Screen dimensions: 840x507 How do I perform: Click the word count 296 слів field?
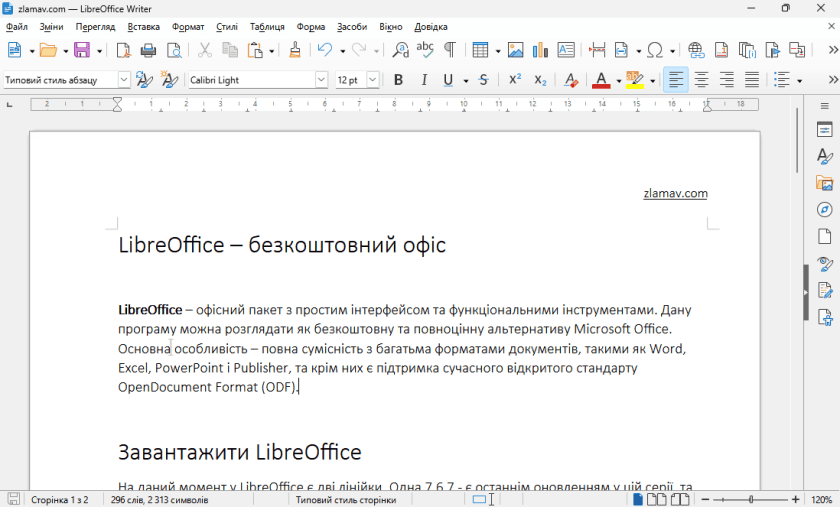tap(160, 499)
